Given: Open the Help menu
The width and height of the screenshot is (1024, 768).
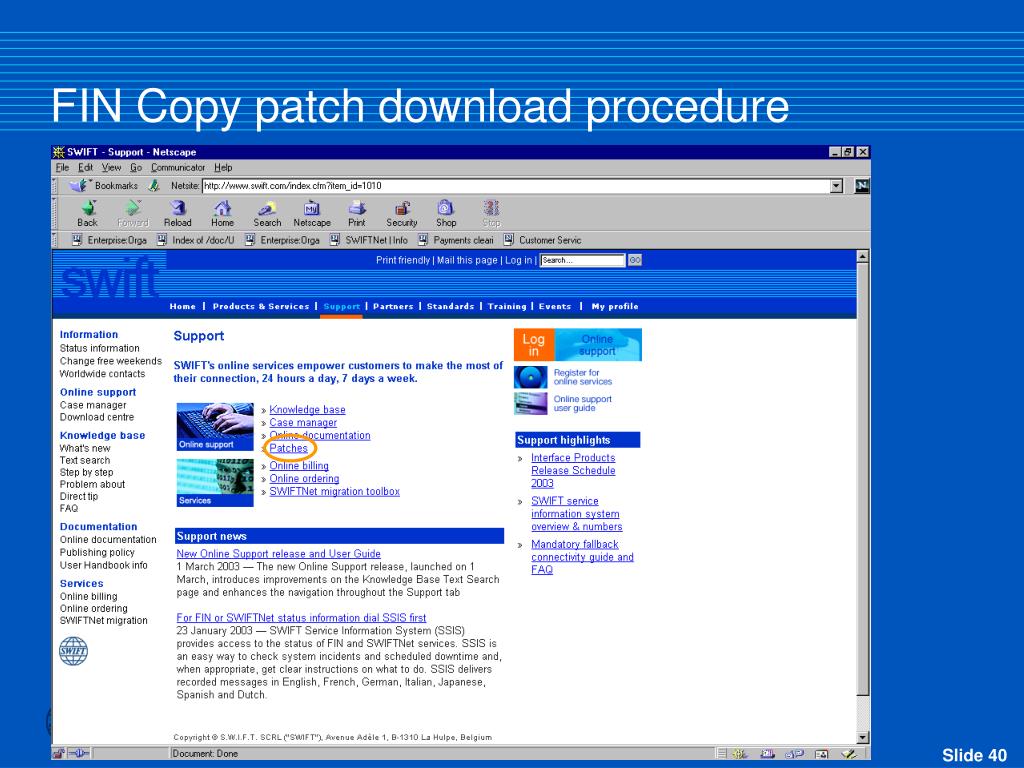Looking at the screenshot, I should pyautogui.click(x=223, y=168).
